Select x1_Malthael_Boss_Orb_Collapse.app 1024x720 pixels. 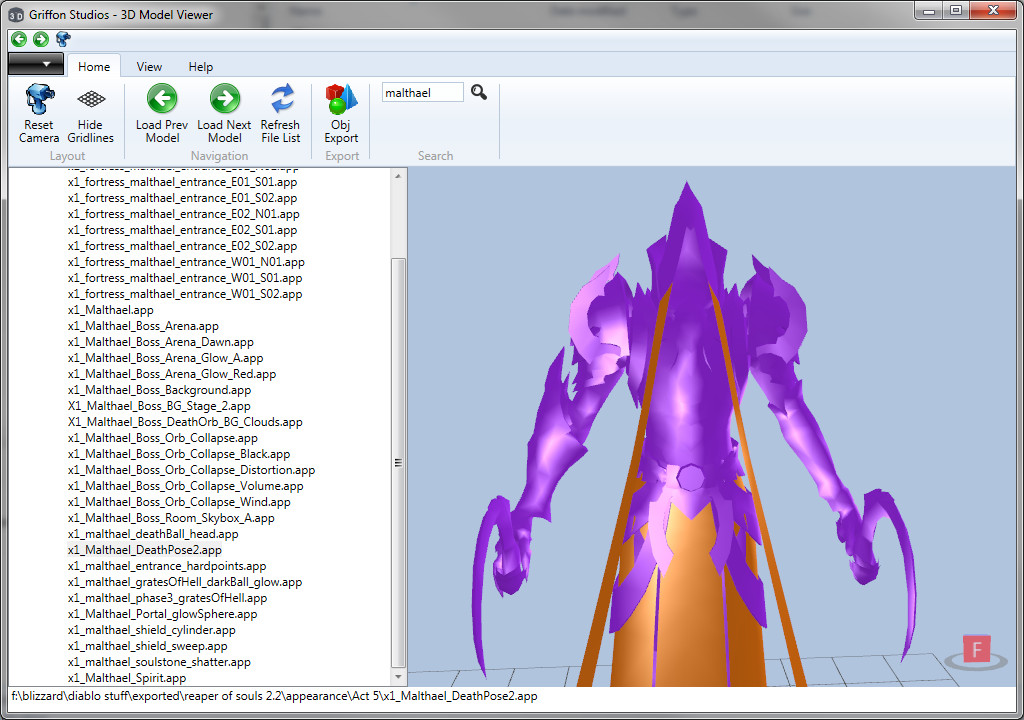click(x=163, y=438)
